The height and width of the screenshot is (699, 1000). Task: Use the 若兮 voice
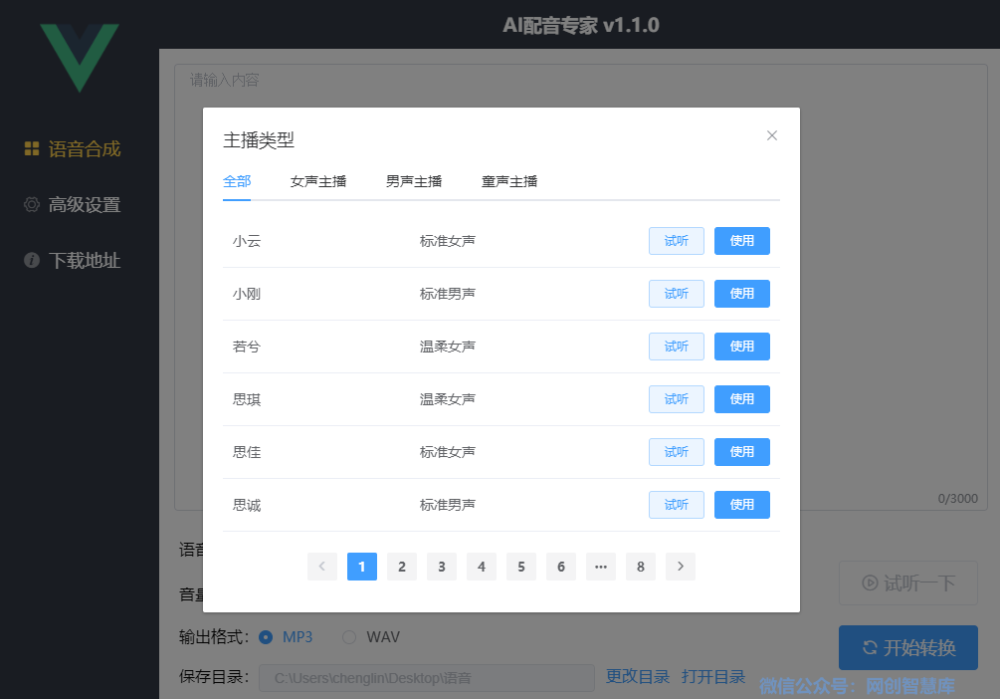click(742, 346)
